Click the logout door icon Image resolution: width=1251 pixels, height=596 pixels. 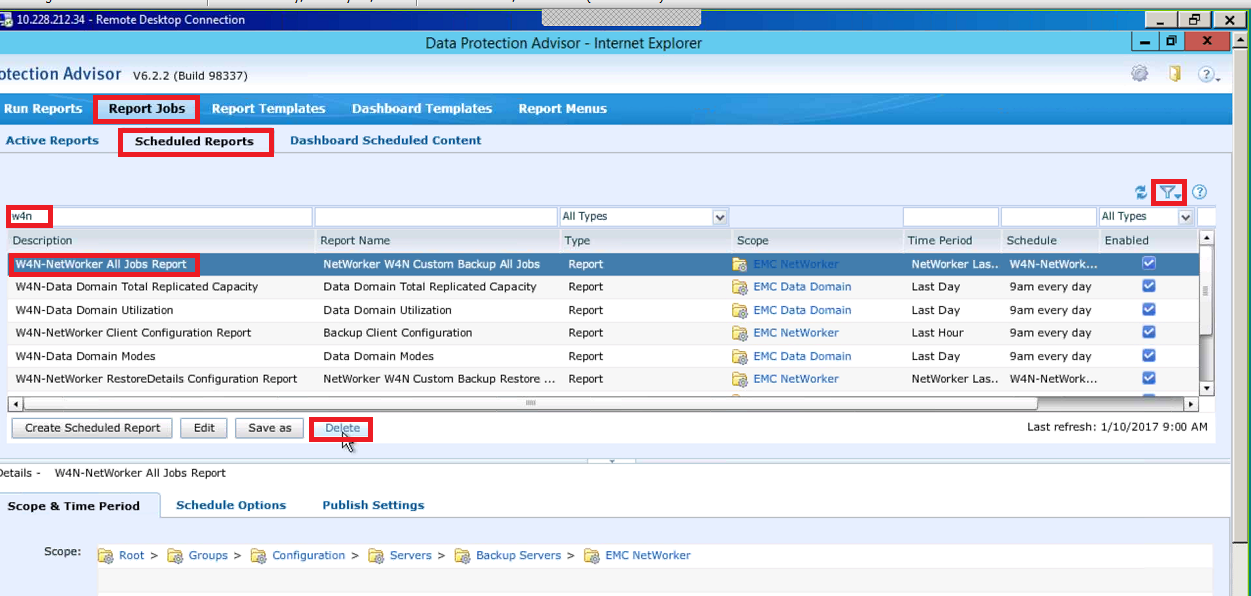coord(1175,74)
